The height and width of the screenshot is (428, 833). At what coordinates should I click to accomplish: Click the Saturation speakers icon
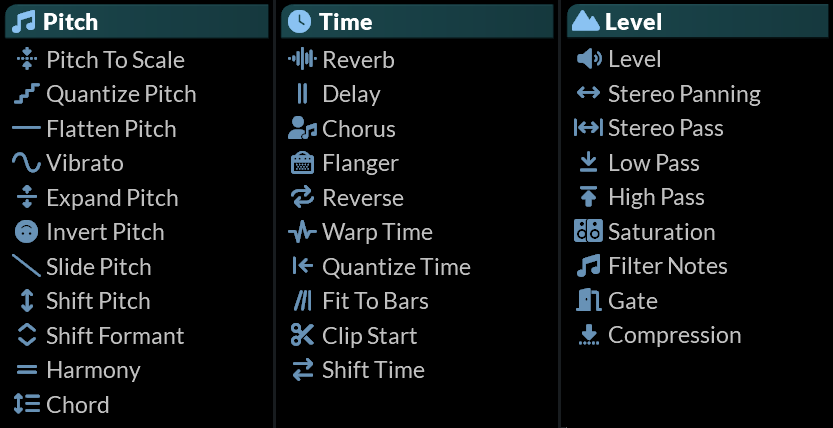click(588, 232)
